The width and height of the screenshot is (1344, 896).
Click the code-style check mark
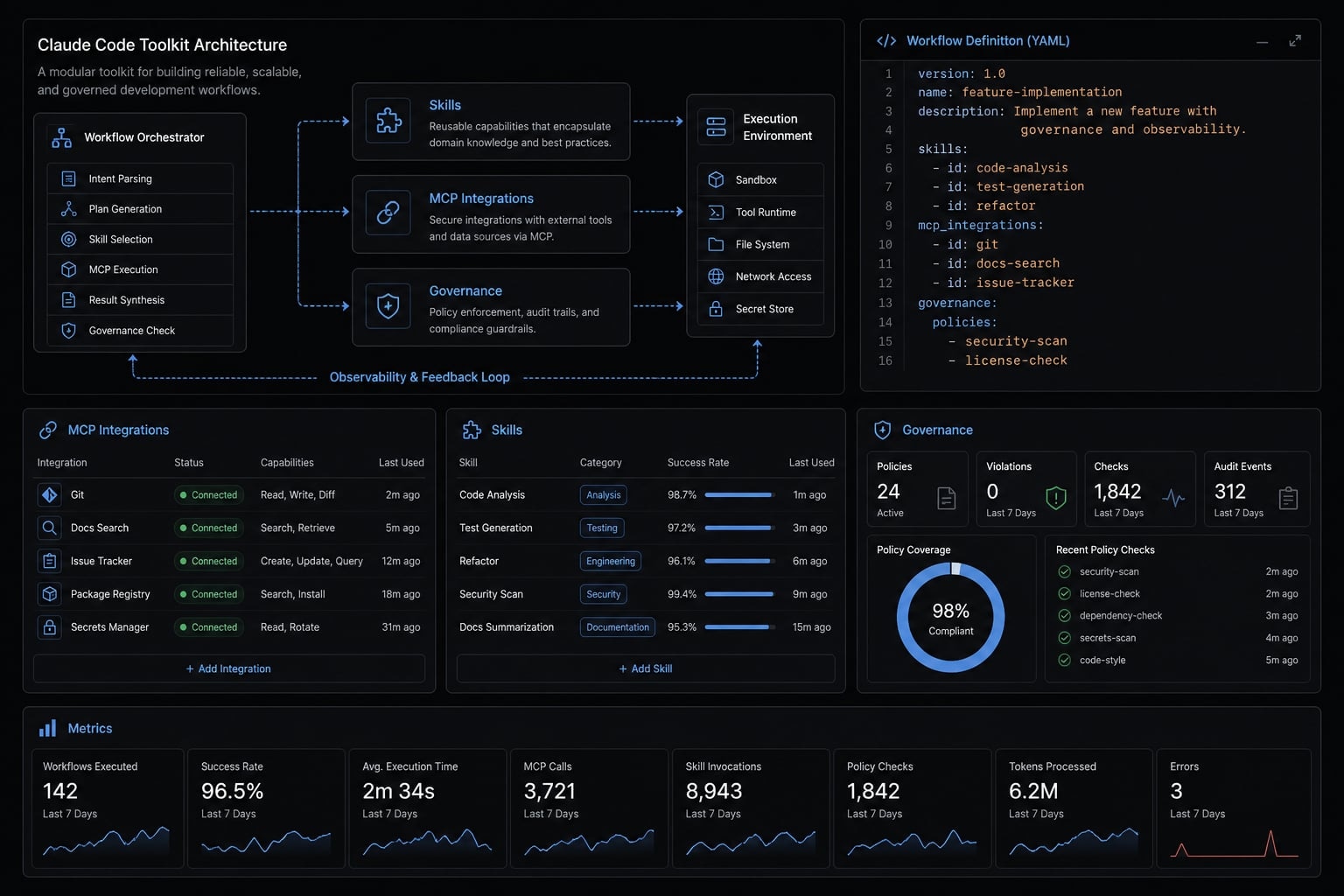point(1064,661)
